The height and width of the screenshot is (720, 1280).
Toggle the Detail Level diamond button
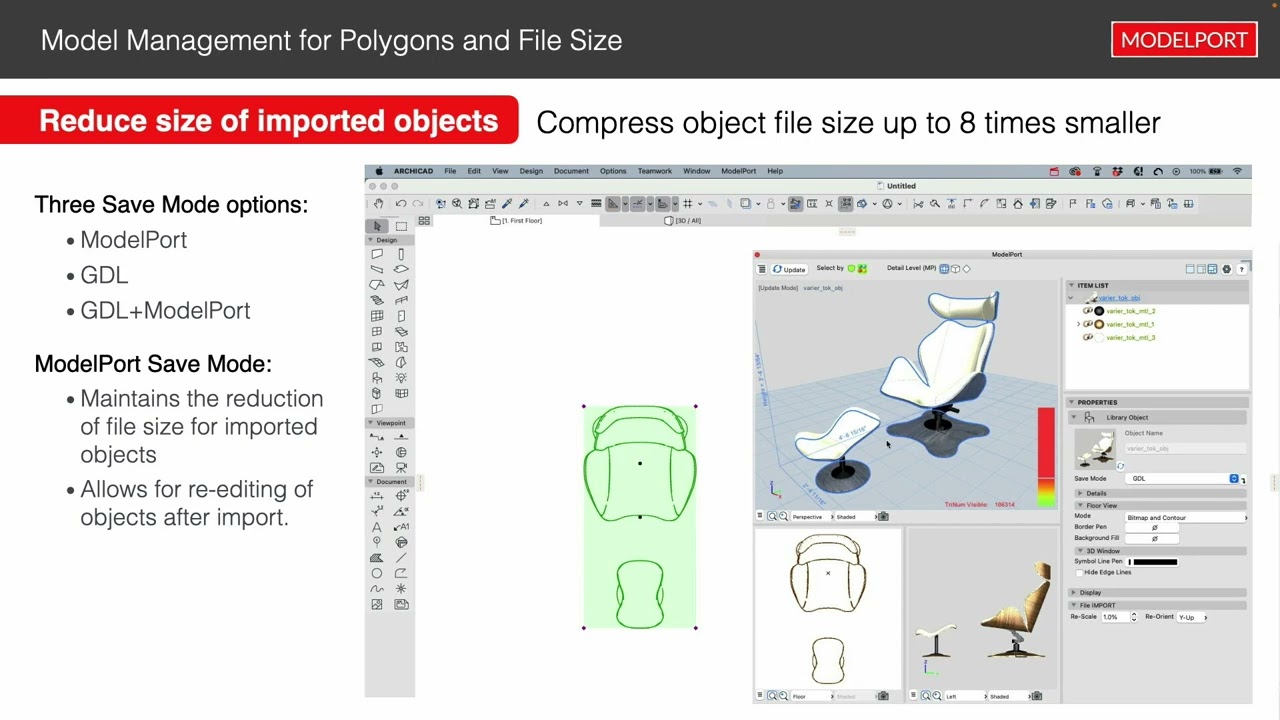point(966,269)
